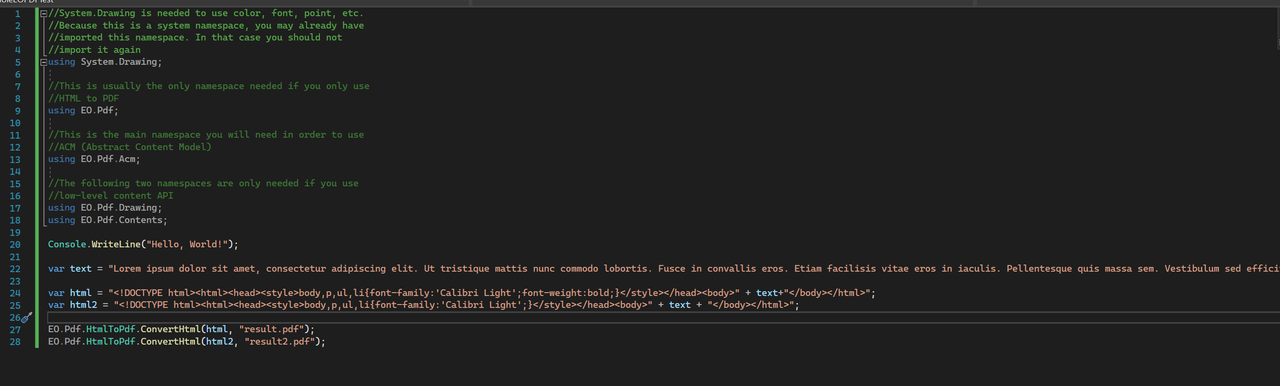Click the "using EO.Pdf.Contents;" statement
The image size is (1280, 386).
pos(108,220)
